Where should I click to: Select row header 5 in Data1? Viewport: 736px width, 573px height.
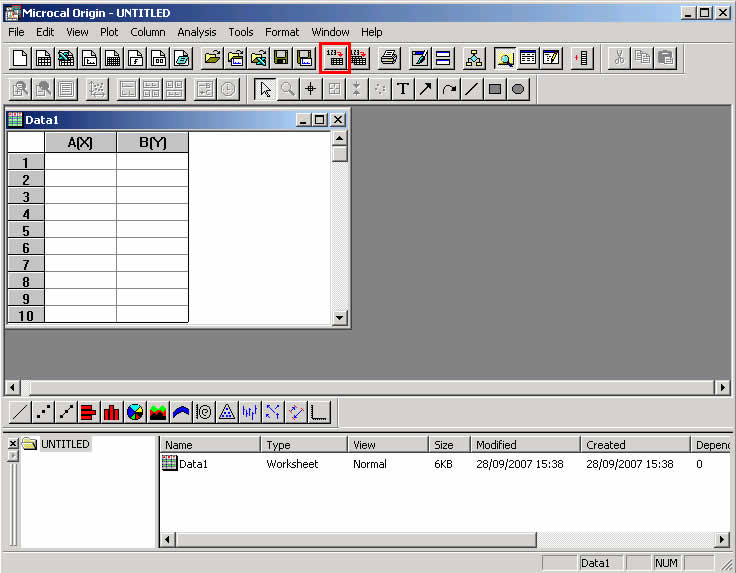pyautogui.click(x=26, y=230)
